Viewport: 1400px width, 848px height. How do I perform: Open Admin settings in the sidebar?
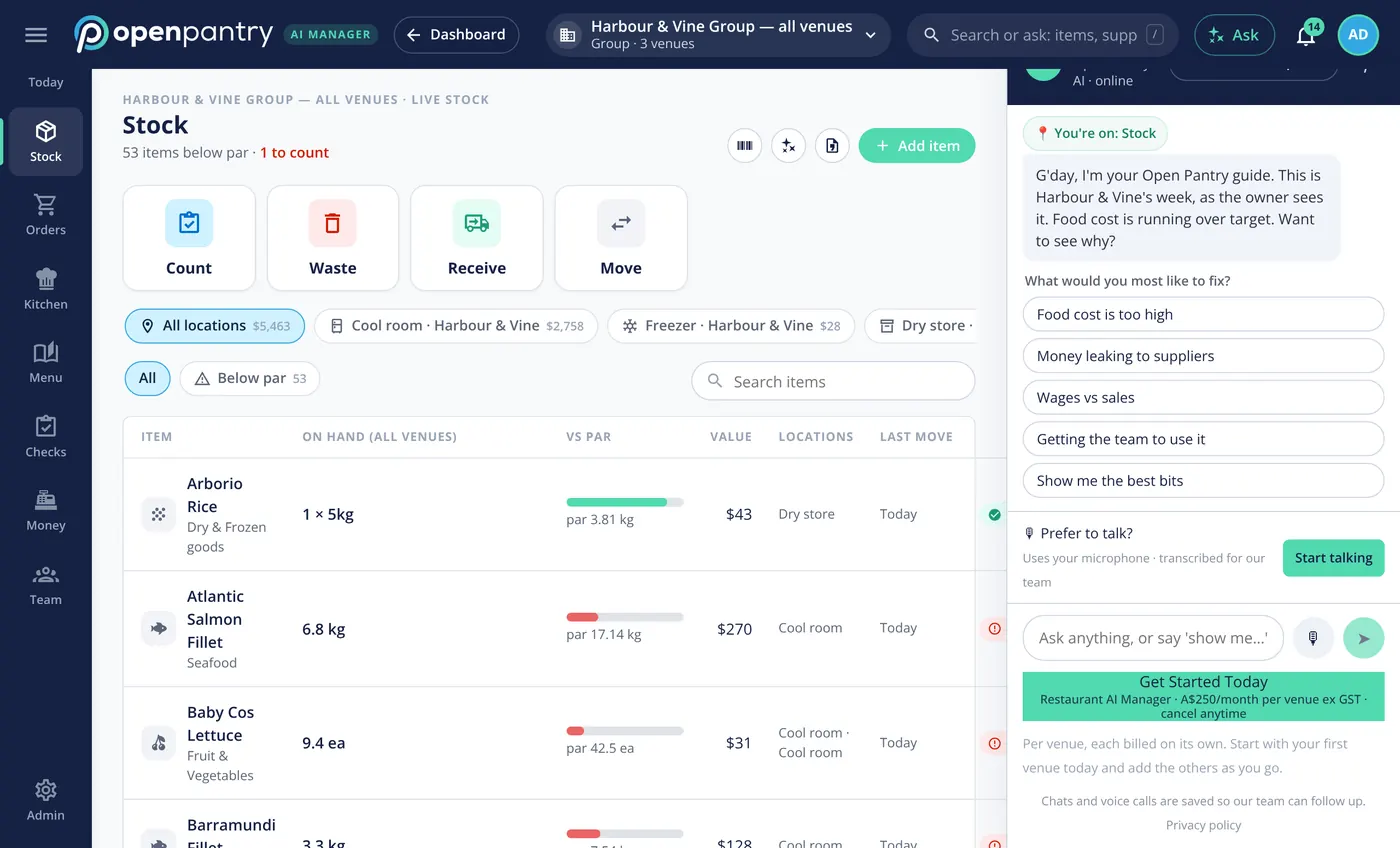[x=46, y=800]
